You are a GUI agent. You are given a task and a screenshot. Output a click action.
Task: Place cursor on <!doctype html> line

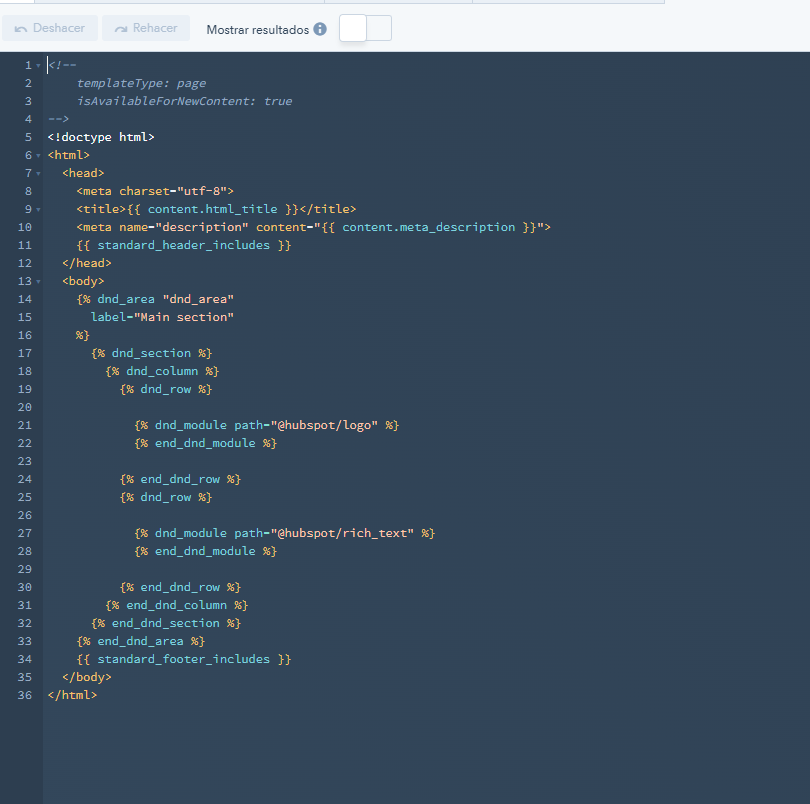coord(101,137)
